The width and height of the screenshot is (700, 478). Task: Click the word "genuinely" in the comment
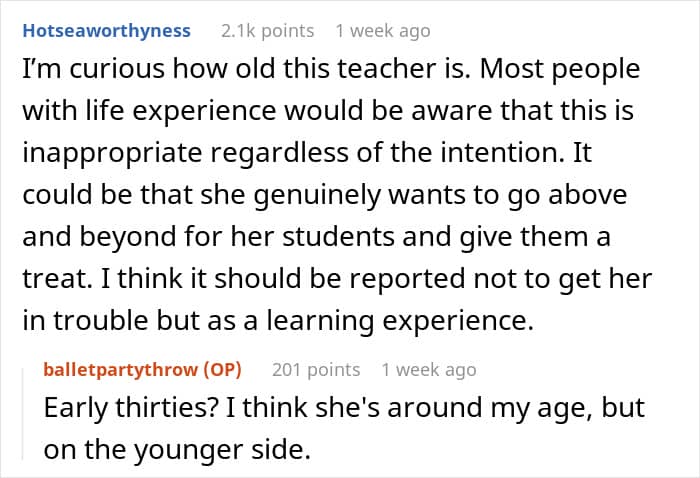[317, 195]
